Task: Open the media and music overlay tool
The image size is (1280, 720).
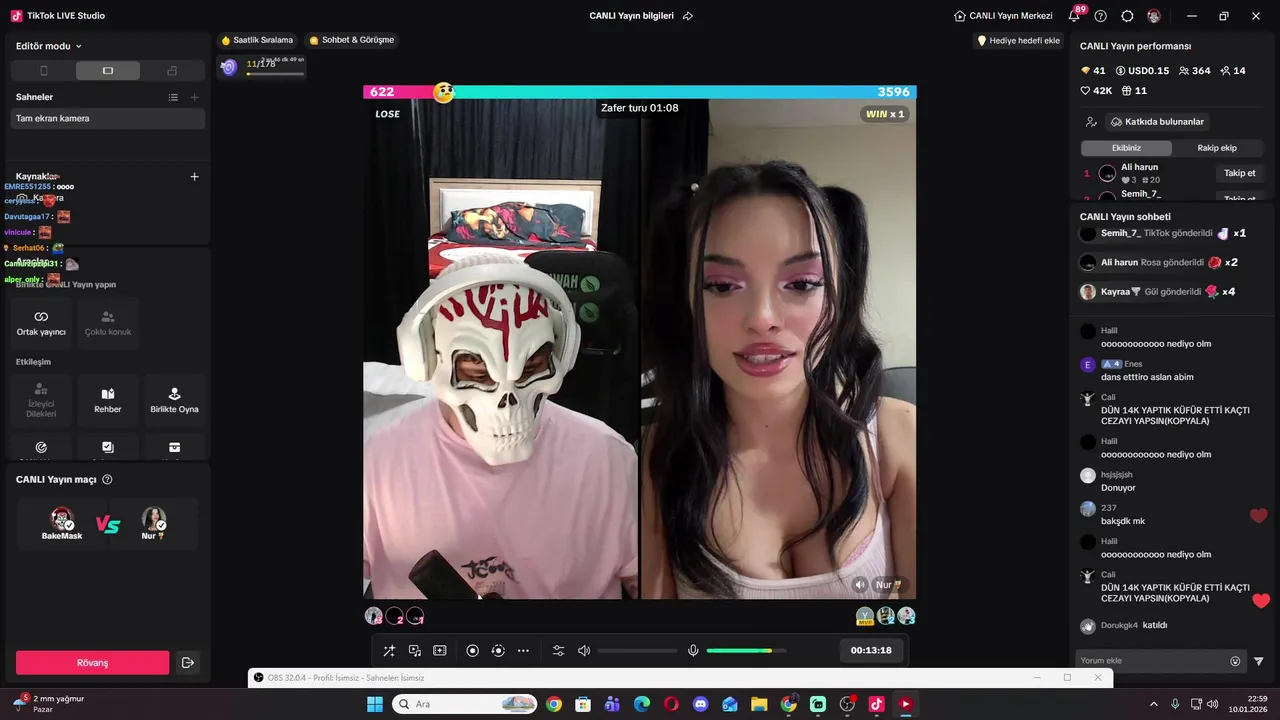Action: pyautogui.click(x=415, y=651)
